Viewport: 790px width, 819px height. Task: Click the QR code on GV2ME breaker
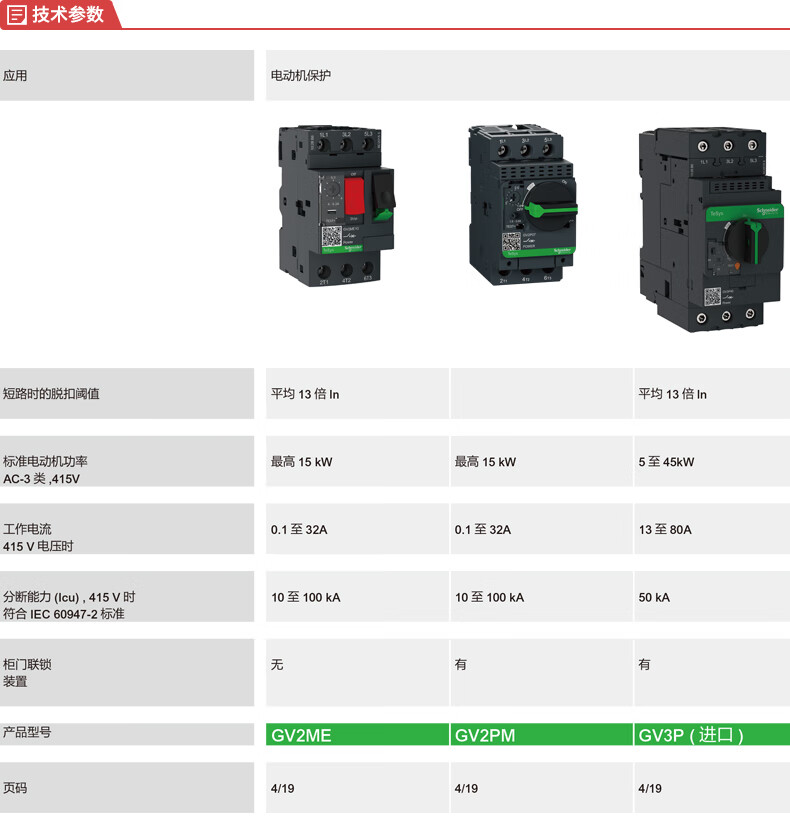tap(331, 237)
